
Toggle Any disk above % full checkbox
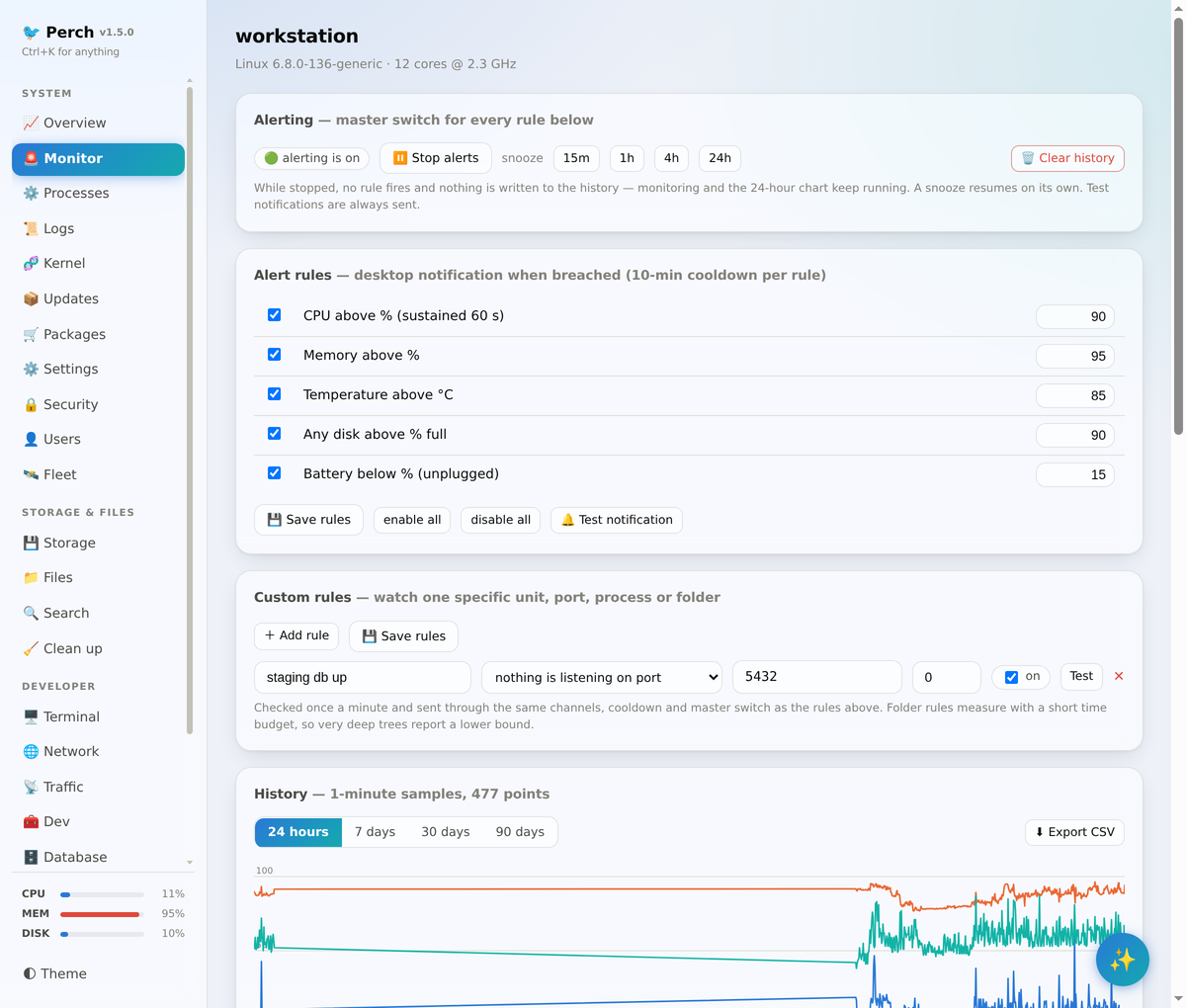pos(275,434)
